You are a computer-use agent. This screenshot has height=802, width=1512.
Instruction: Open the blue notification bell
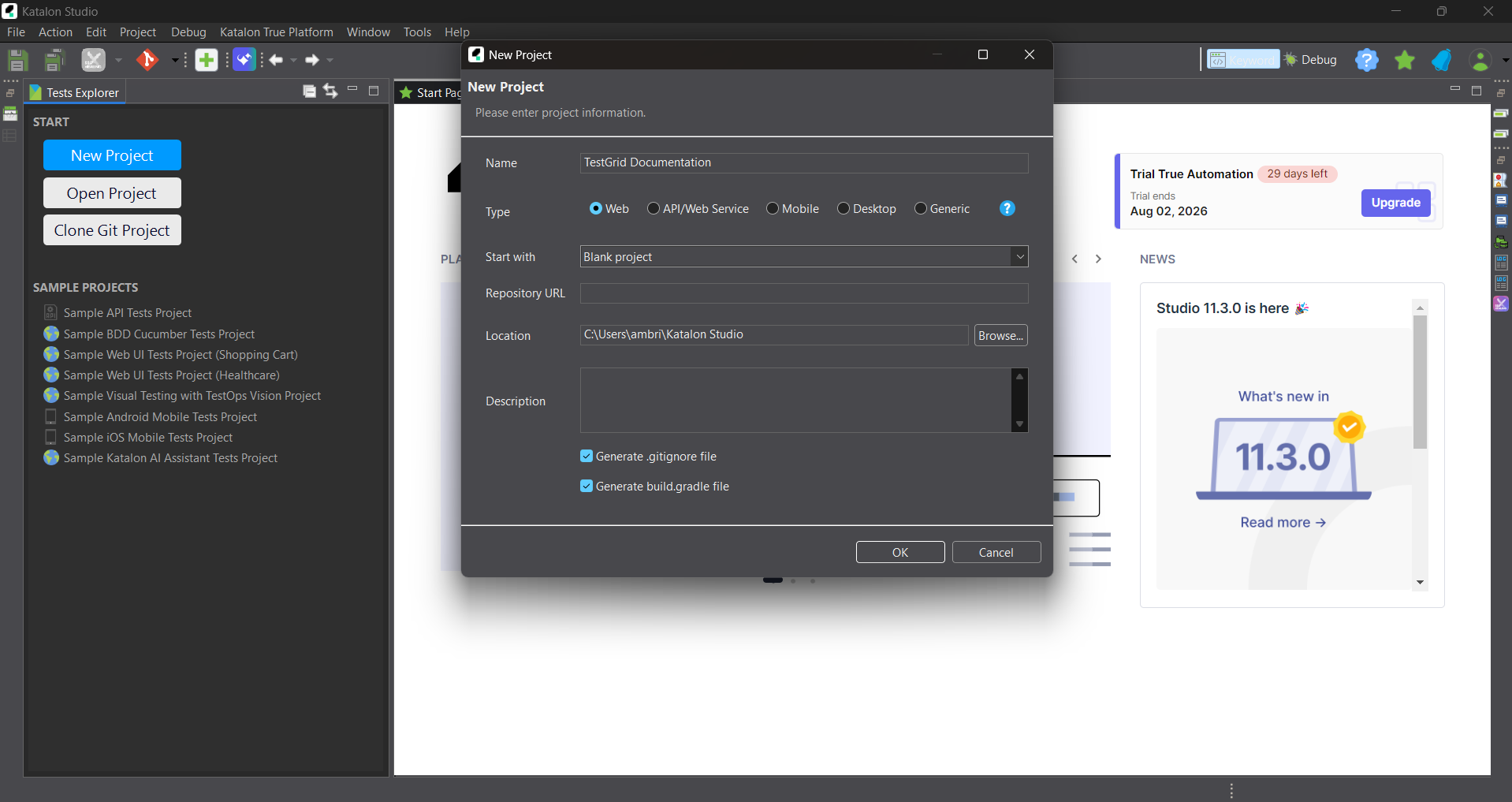pyautogui.click(x=1442, y=60)
